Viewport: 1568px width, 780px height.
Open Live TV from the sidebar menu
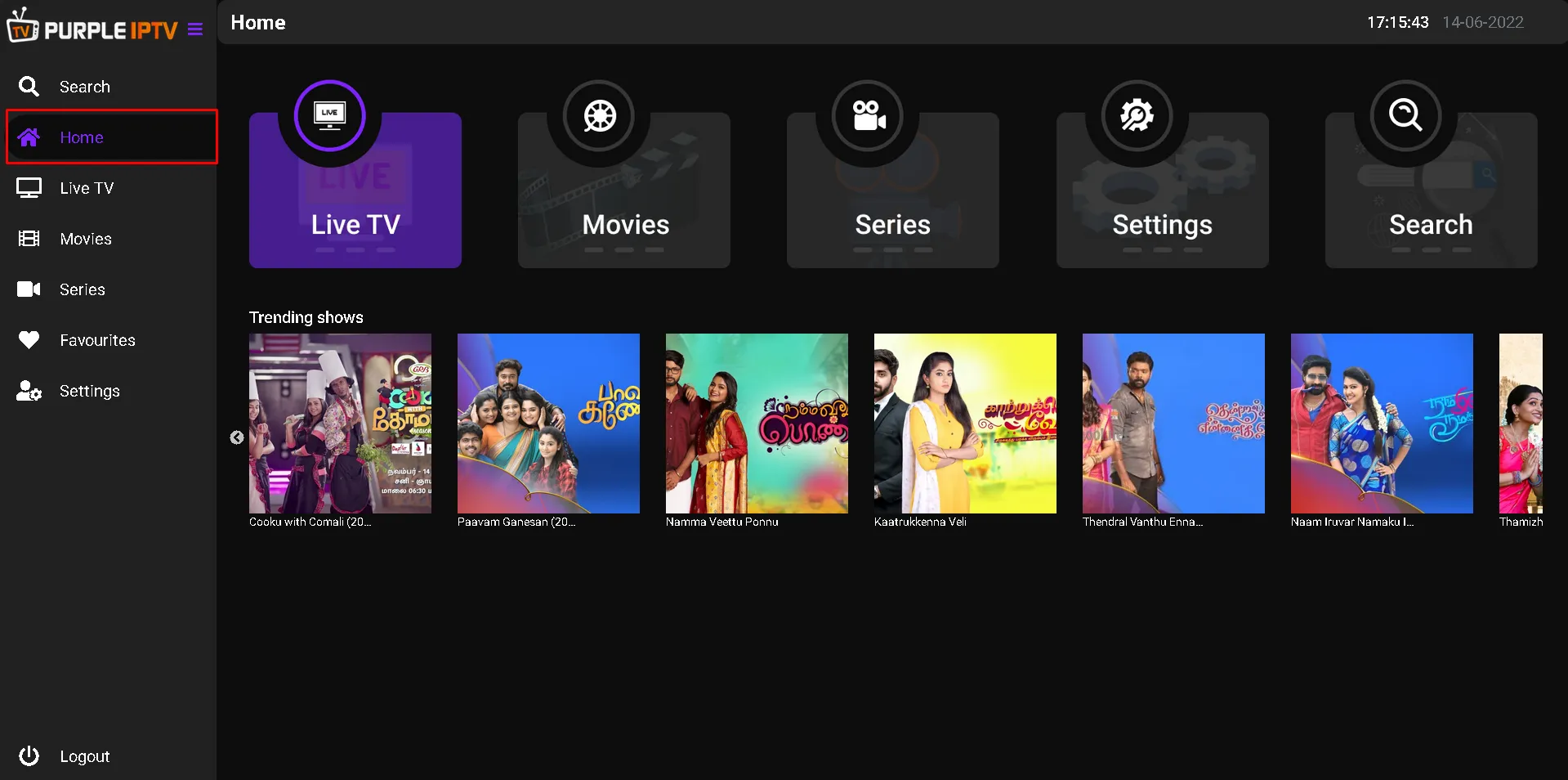[87, 188]
